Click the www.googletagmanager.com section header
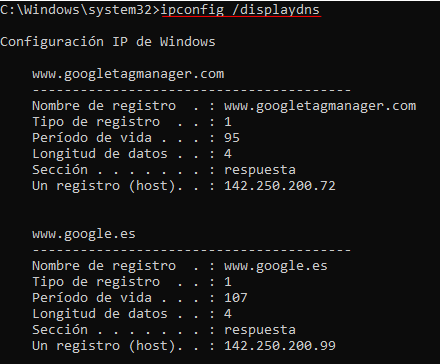The width and height of the screenshot is (440, 364). point(128,74)
